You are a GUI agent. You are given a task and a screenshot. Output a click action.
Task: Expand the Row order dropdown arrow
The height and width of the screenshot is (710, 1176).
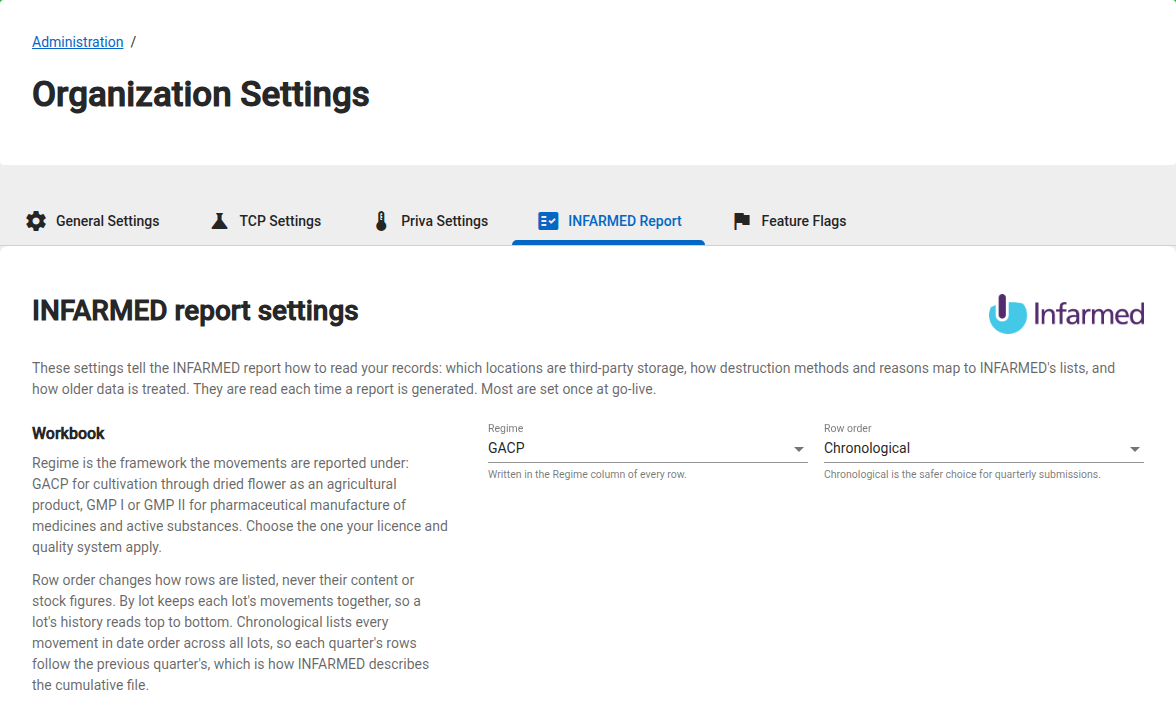coord(1135,449)
